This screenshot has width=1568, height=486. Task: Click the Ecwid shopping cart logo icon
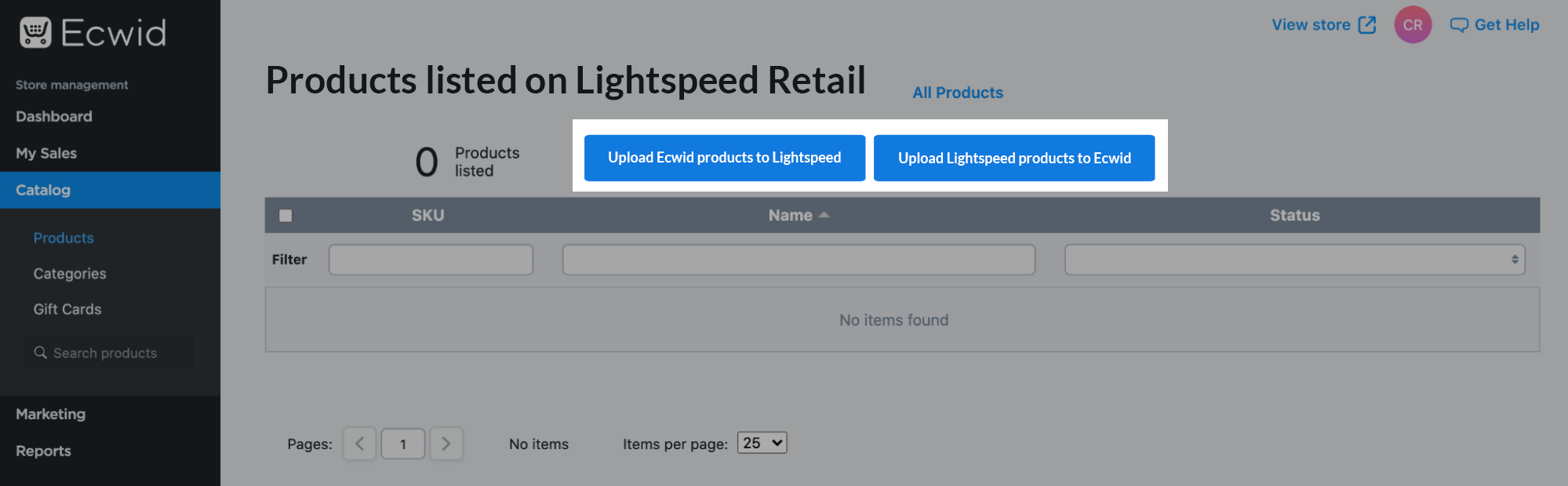[35, 33]
